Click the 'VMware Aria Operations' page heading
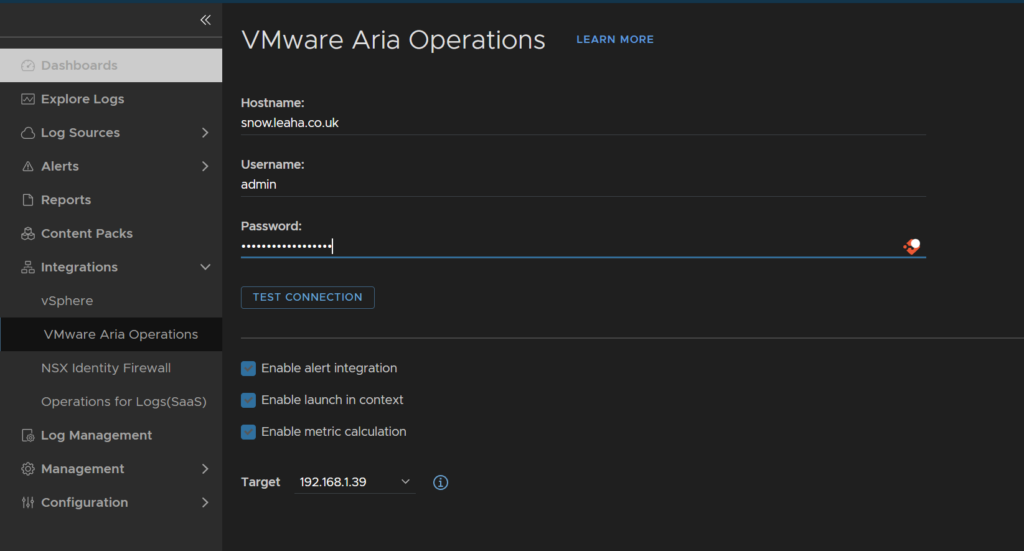1024x551 pixels. pos(393,40)
